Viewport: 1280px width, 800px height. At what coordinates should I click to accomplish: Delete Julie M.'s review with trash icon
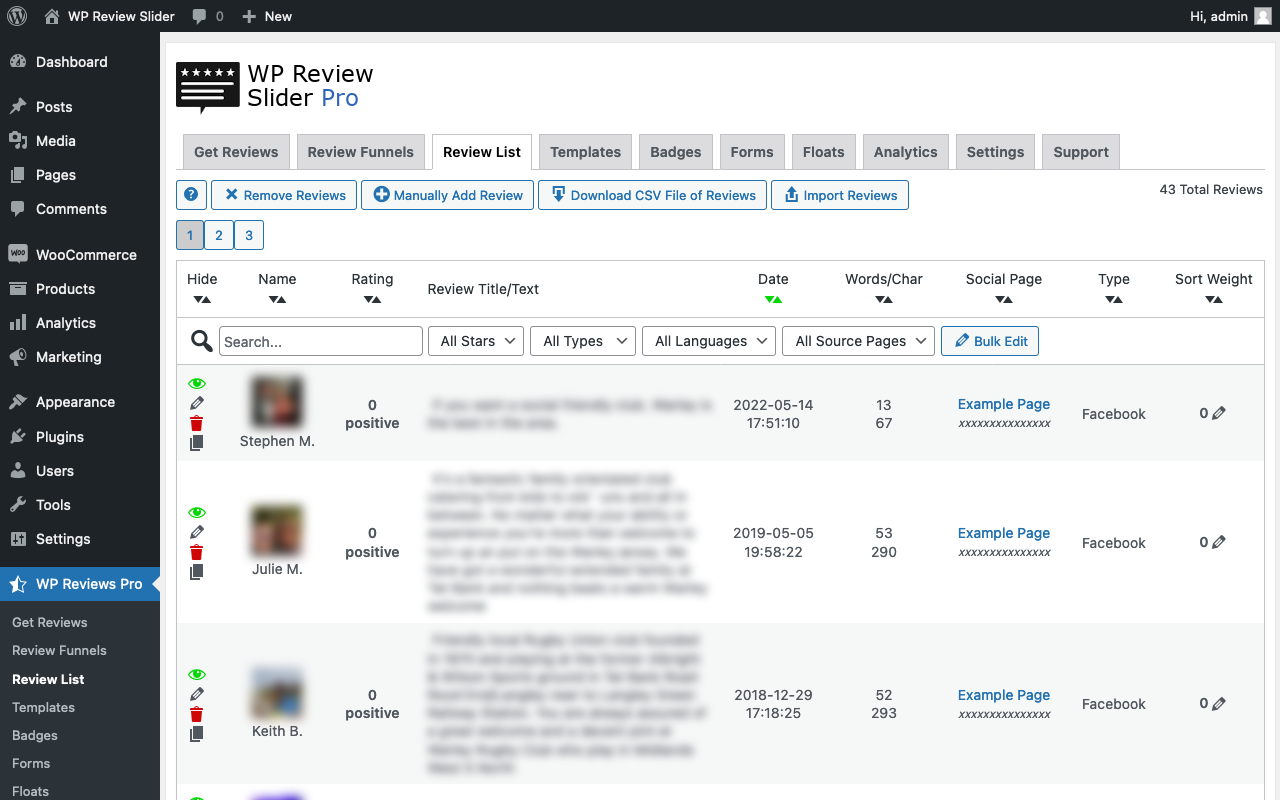pos(197,552)
